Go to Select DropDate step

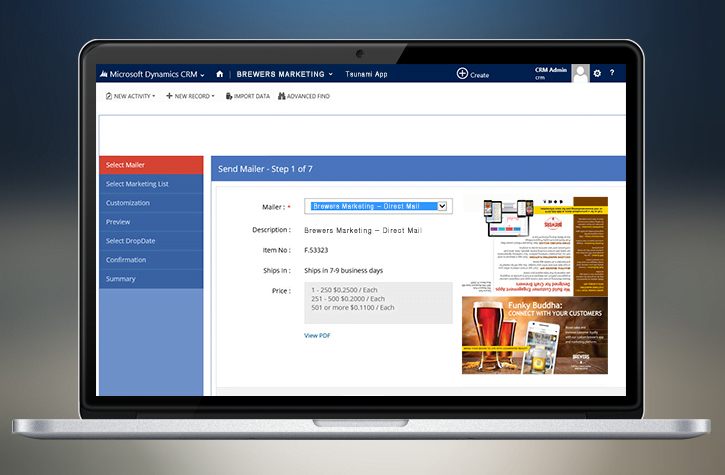tap(151, 241)
